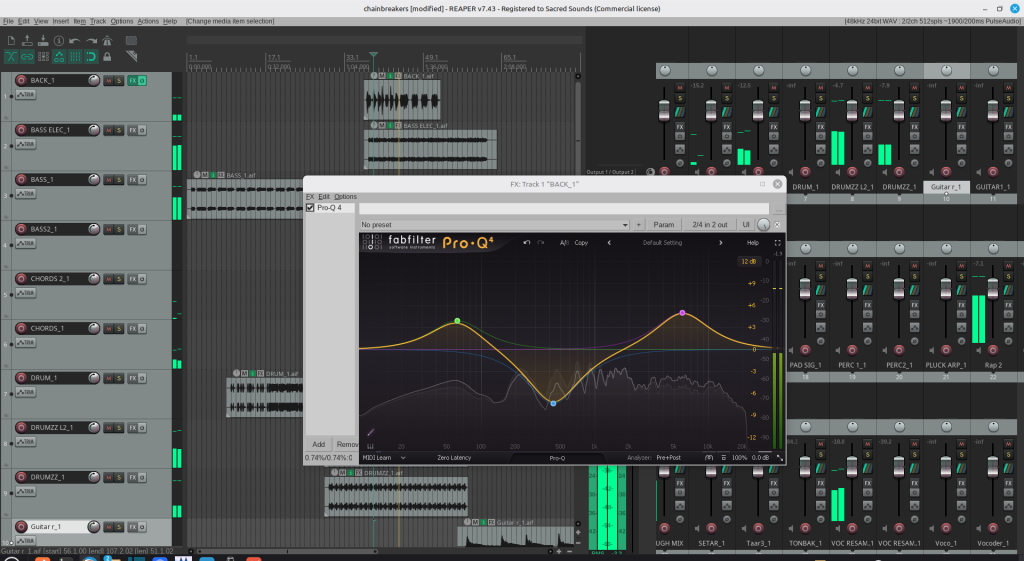This screenshot has width=1024, height=561.
Task: Create a new project from toolbar
Action: [11, 40]
